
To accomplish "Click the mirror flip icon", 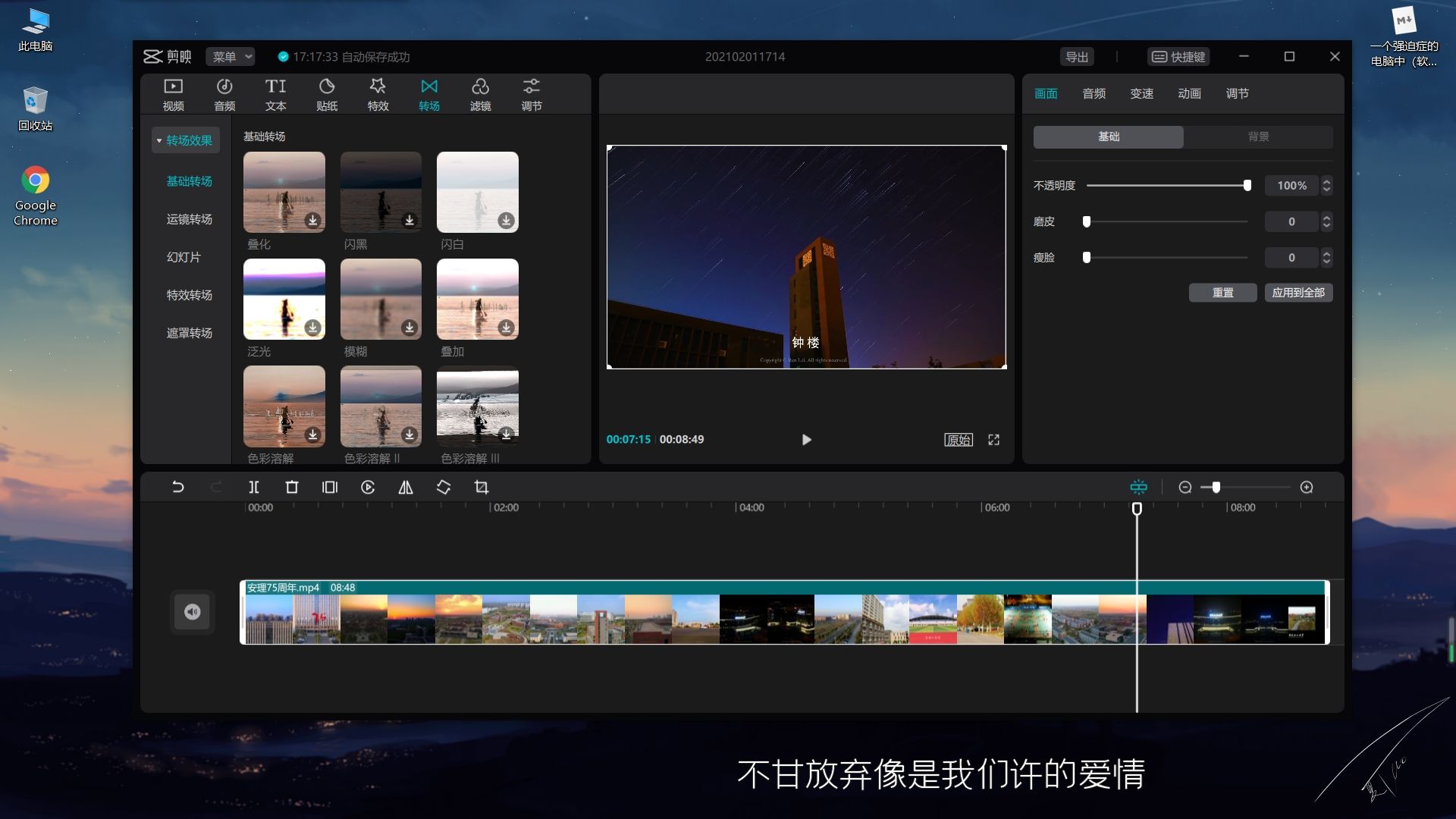I will [406, 487].
